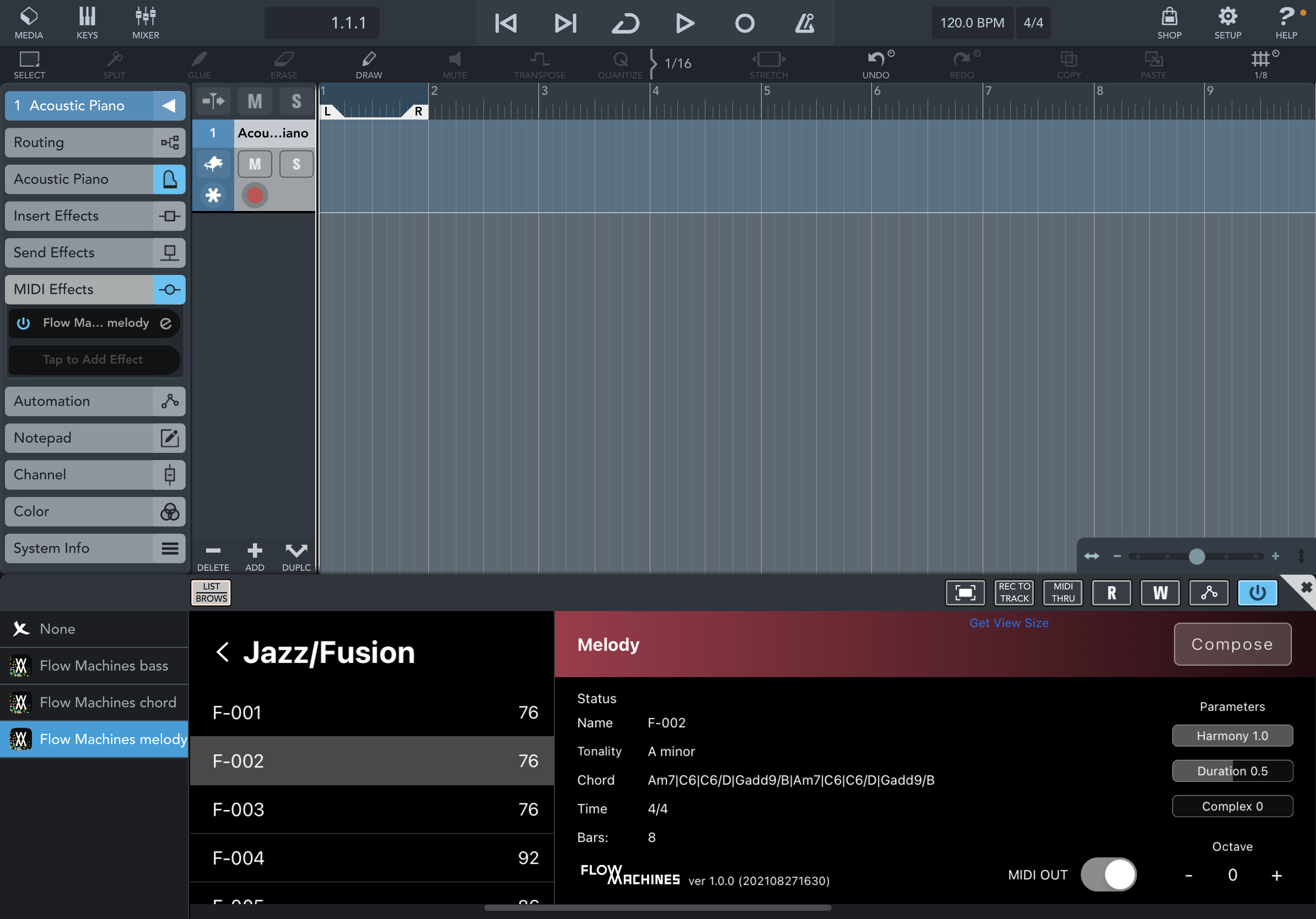Tap to Add Effect slot

tap(94, 359)
